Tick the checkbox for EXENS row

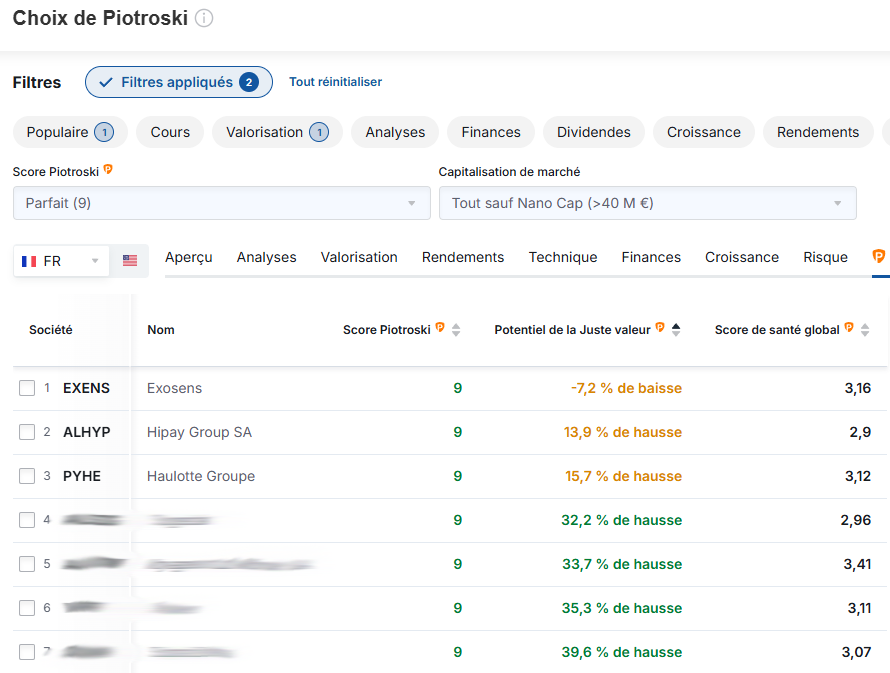[27, 388]
